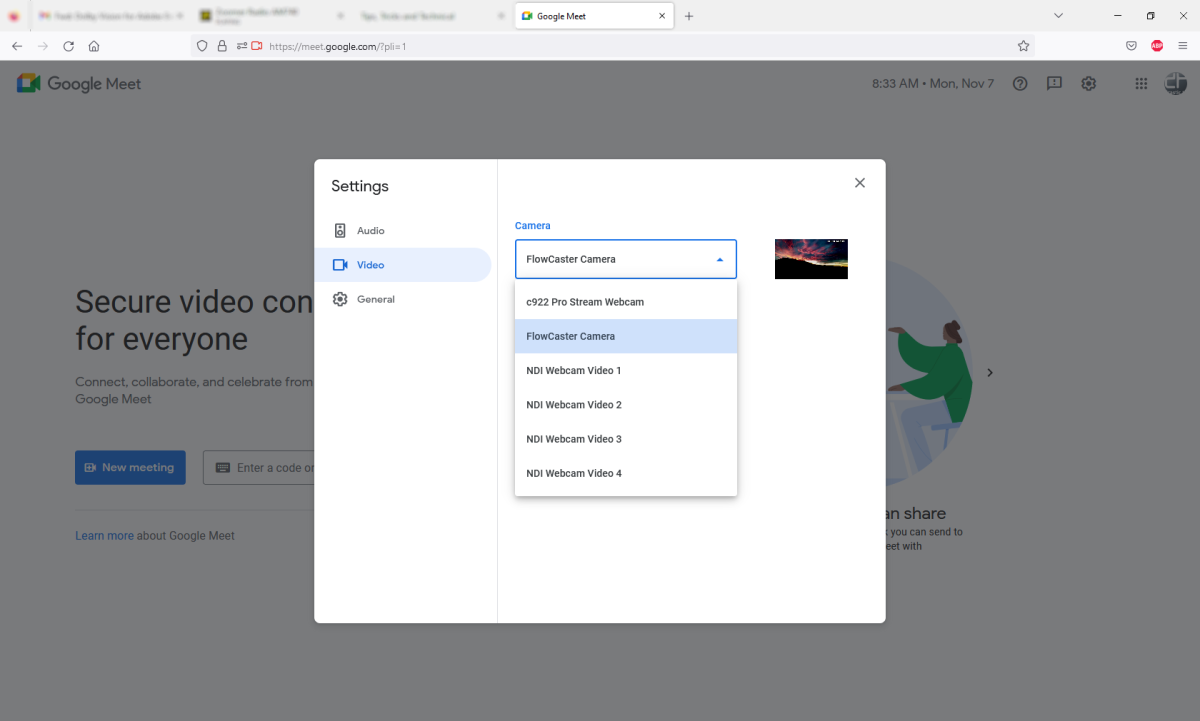Click the camera preview thumbnail
This screenshot has height=721, width=1200.
coord(811,259)
